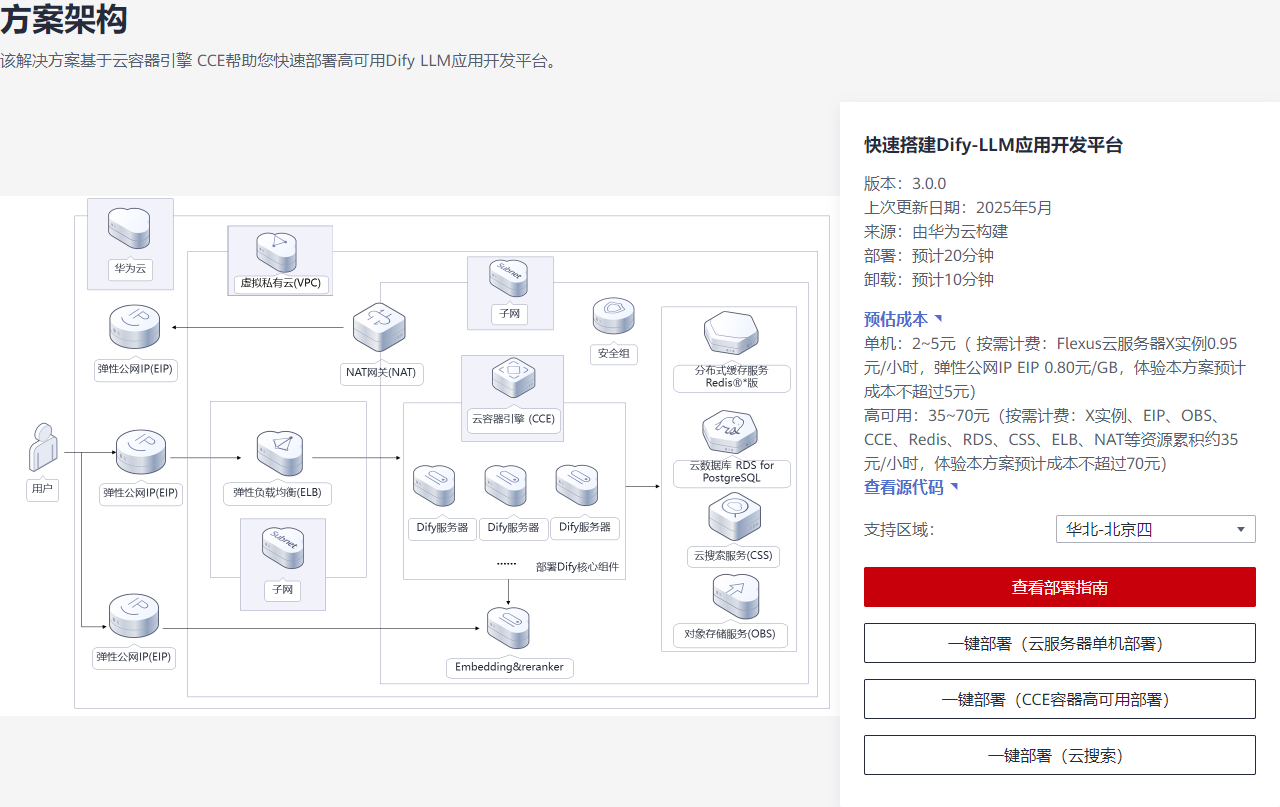The width and height of the screenshot is (1280, 807).
Task: Click the NAT网关(NAT) label
Action: click(x=379, y=373)
